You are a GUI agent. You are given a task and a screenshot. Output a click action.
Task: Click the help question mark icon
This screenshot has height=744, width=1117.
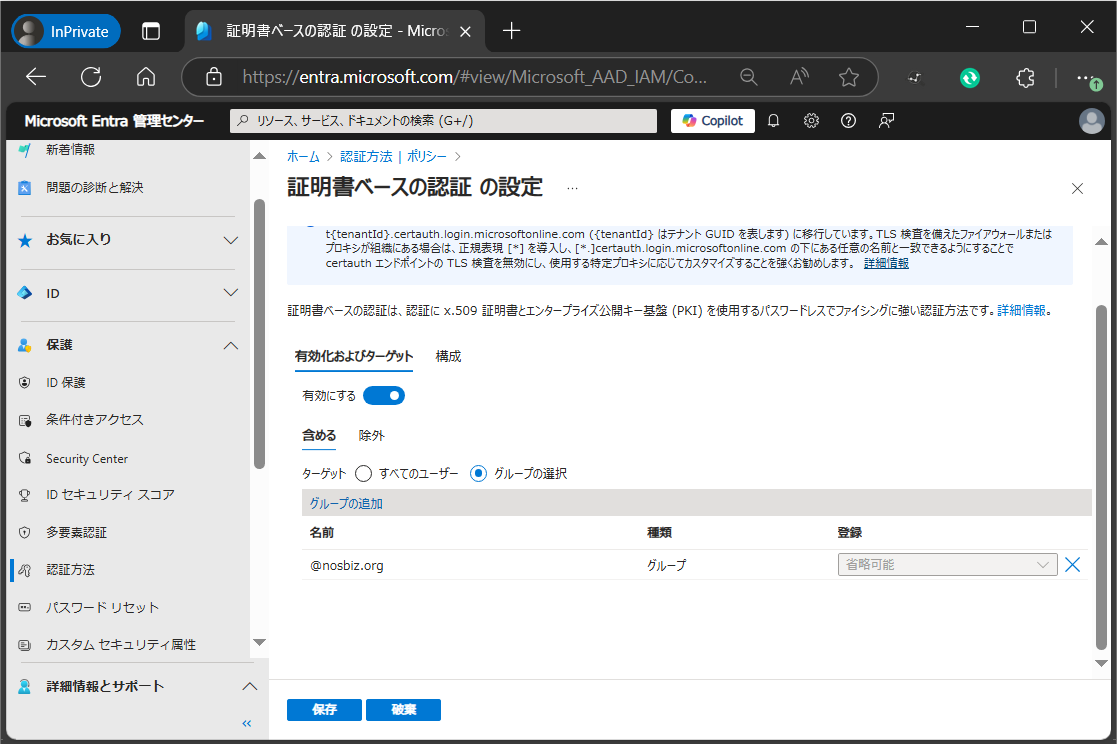848,121
